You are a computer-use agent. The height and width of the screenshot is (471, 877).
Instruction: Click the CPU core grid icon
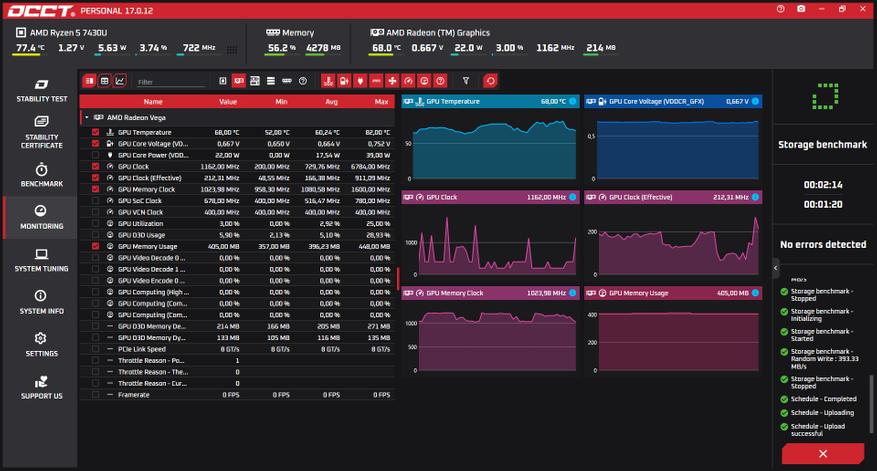coord(232,50)
